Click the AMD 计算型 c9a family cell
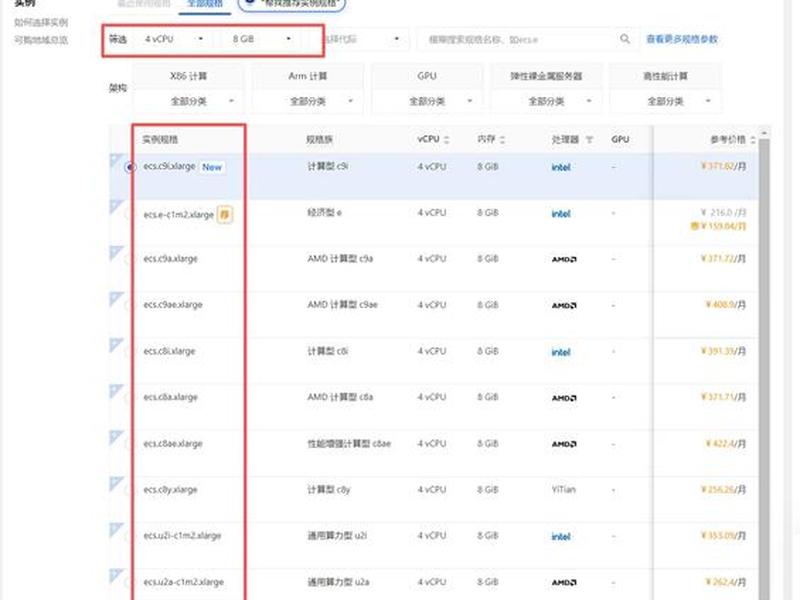The width and height of the screenshot is (800, 600). pyautogui.click(x=340, y=259)
